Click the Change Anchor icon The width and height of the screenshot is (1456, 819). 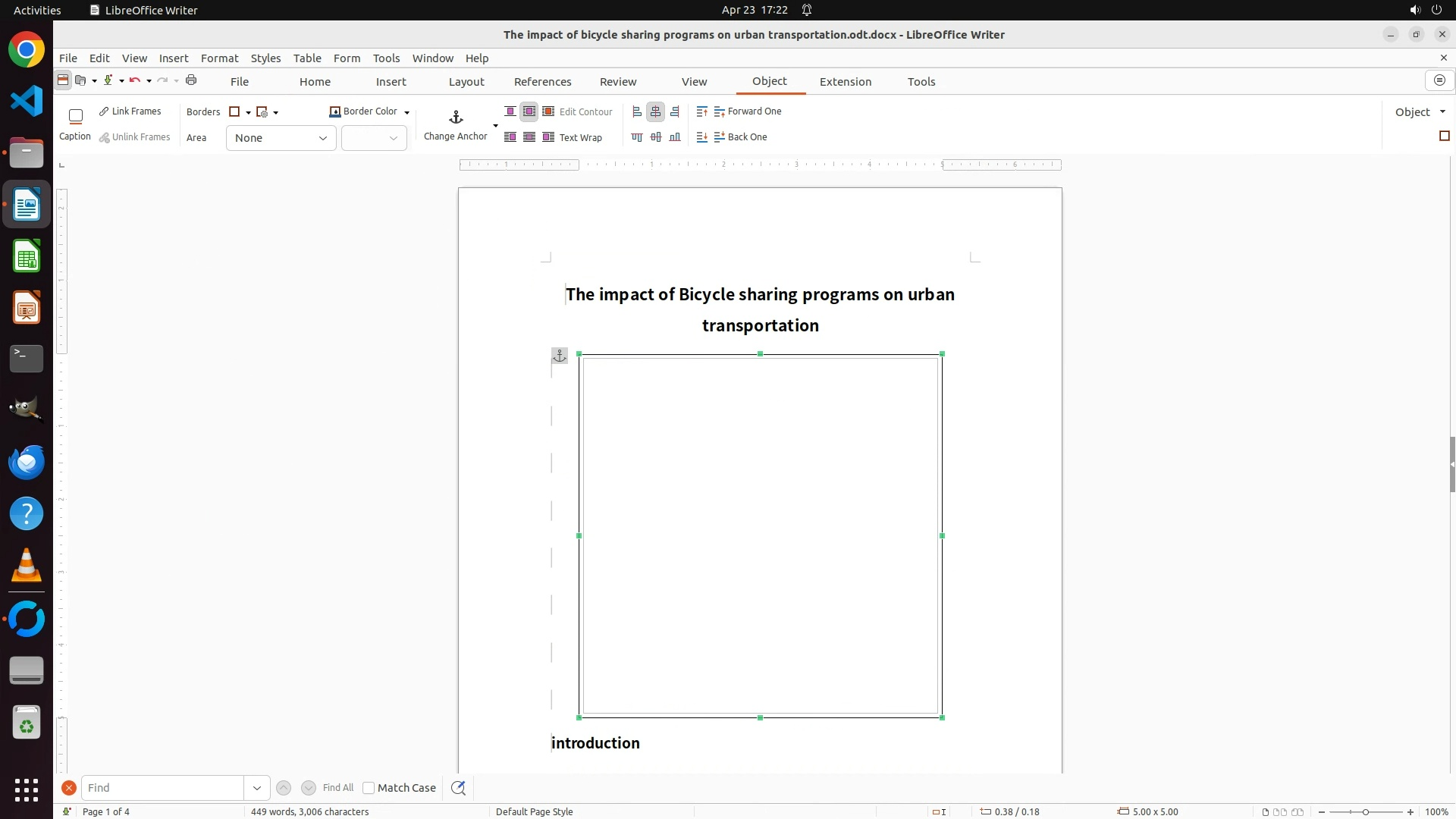456,118
